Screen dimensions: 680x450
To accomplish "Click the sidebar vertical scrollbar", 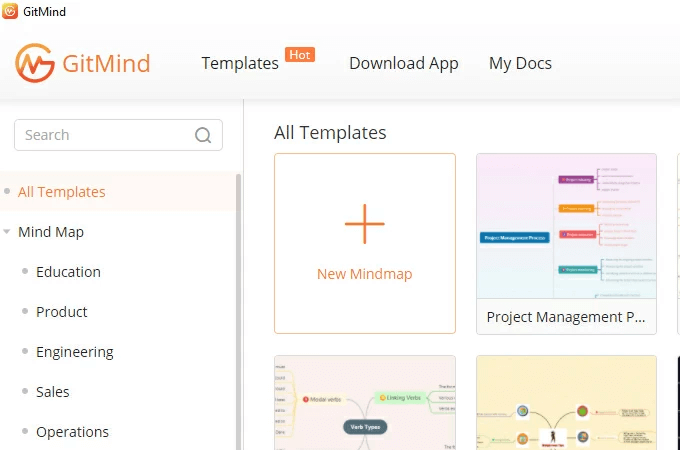I will (x=238, y=312).
